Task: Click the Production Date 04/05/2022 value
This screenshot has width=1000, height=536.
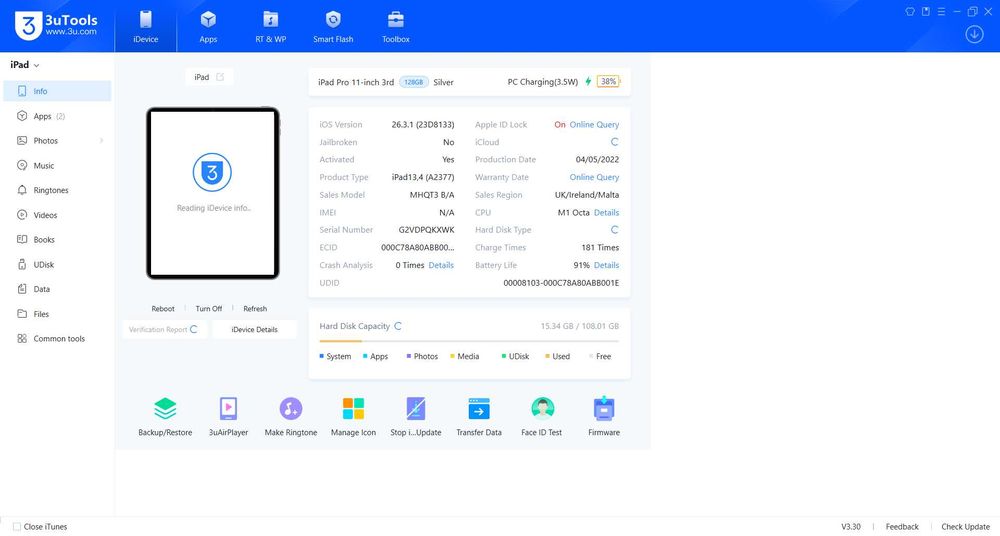Action: click(x=597, y=160)
